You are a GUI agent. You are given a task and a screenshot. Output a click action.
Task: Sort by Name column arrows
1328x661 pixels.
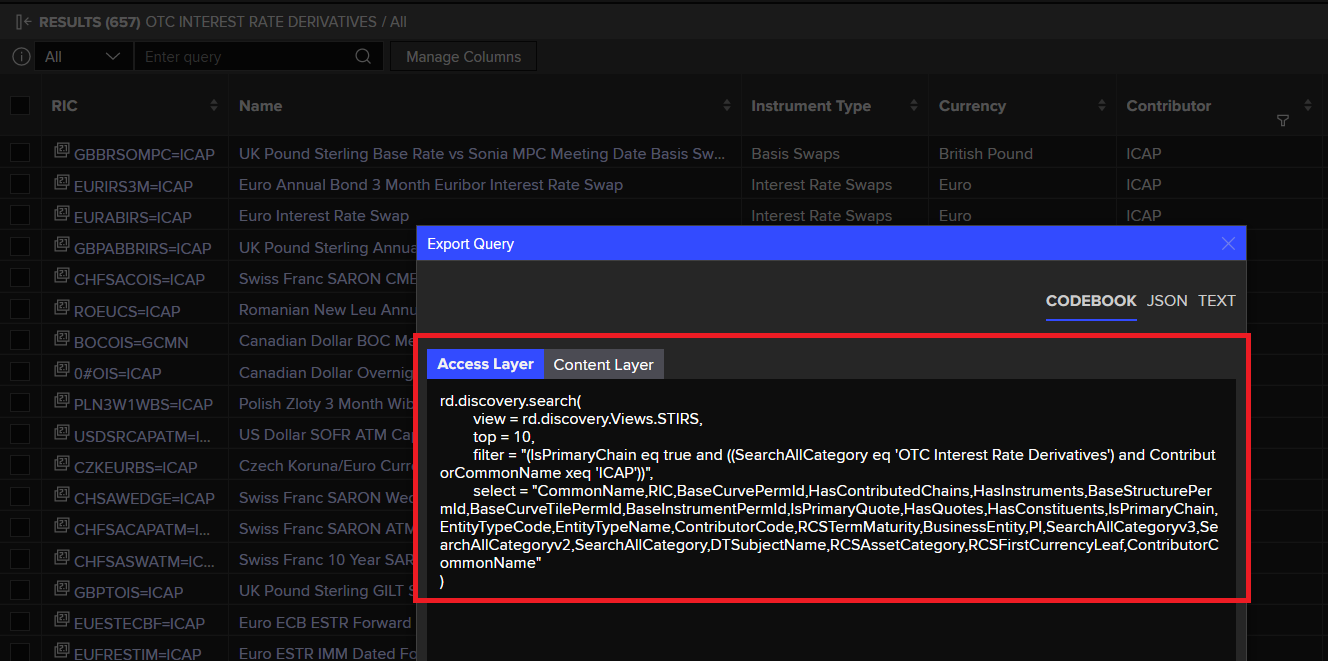726,106
